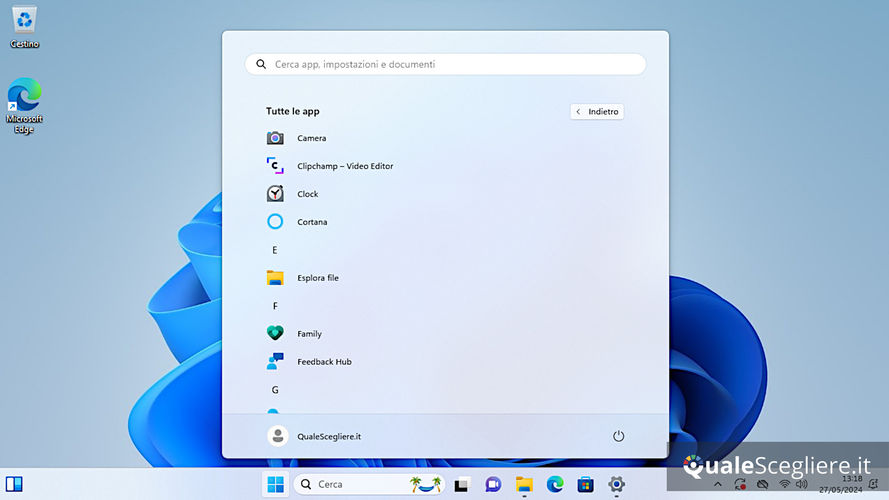Open Settings gear in the taskbar
Viewport: 889px width, 500px height.
617,484
